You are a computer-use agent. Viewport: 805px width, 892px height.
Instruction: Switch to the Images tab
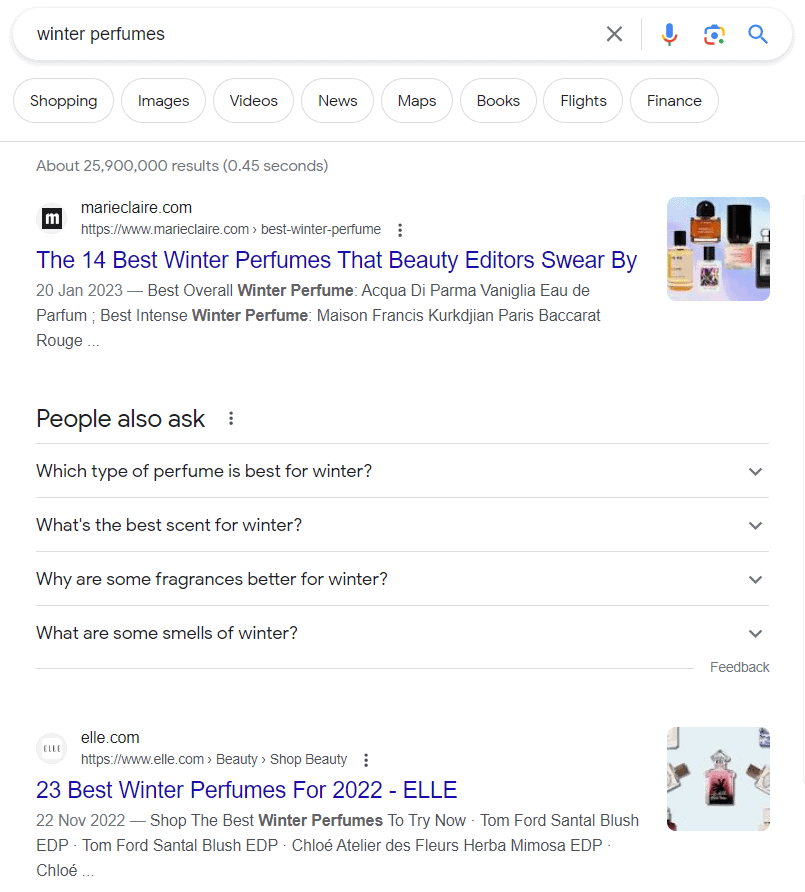click(163, 100)
